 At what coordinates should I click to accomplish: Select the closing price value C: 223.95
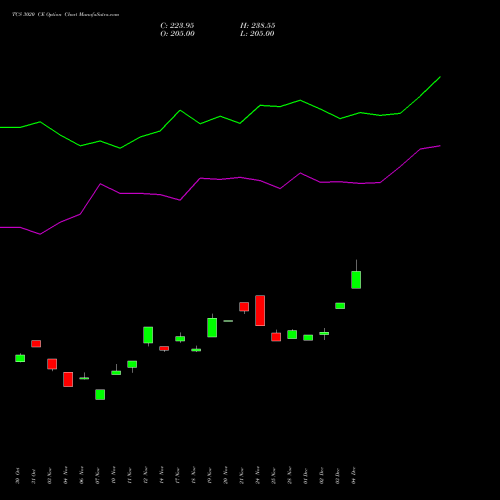[177, 26]
